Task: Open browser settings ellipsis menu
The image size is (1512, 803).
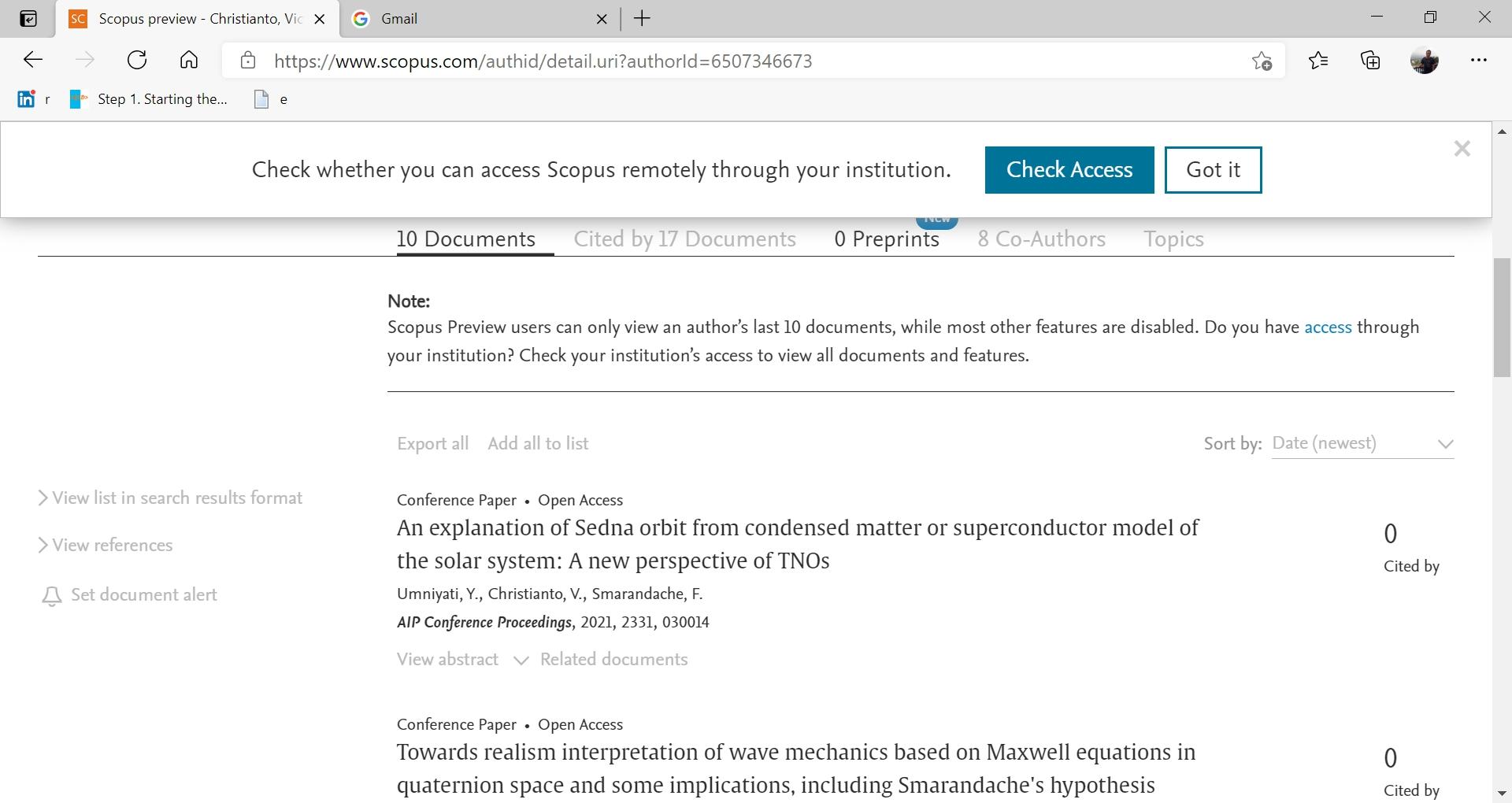Action: click(x=1479, y=61)
